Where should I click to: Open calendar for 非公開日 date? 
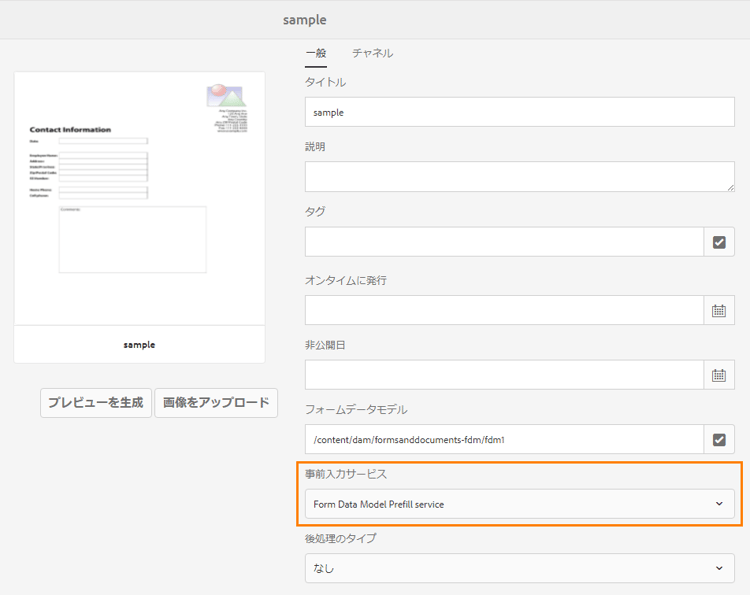click(719, 375)
